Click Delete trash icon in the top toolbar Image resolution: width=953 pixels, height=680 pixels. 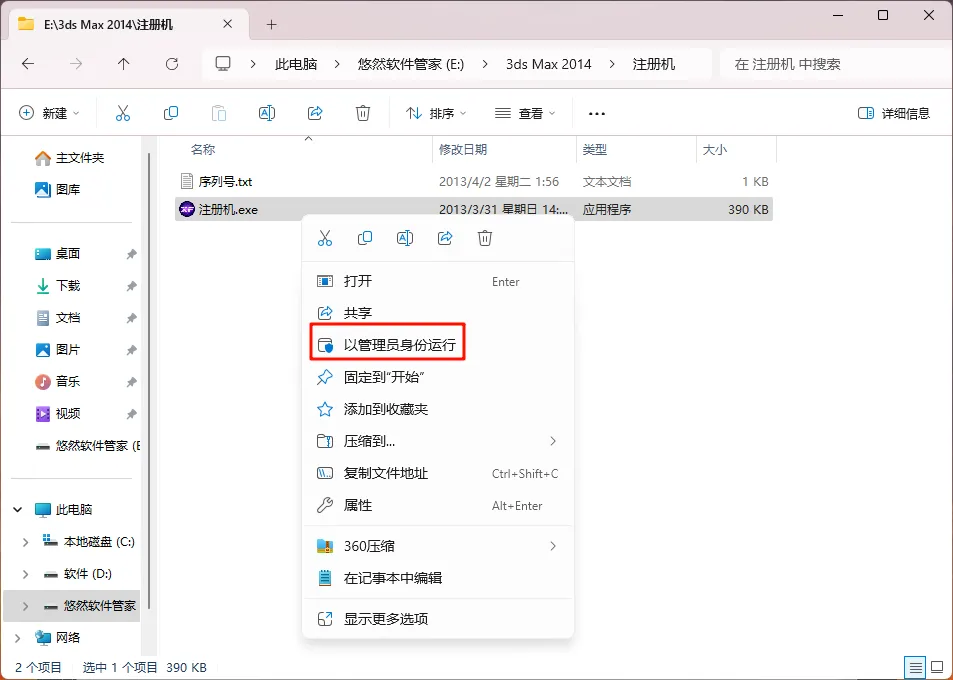(363, 113)
